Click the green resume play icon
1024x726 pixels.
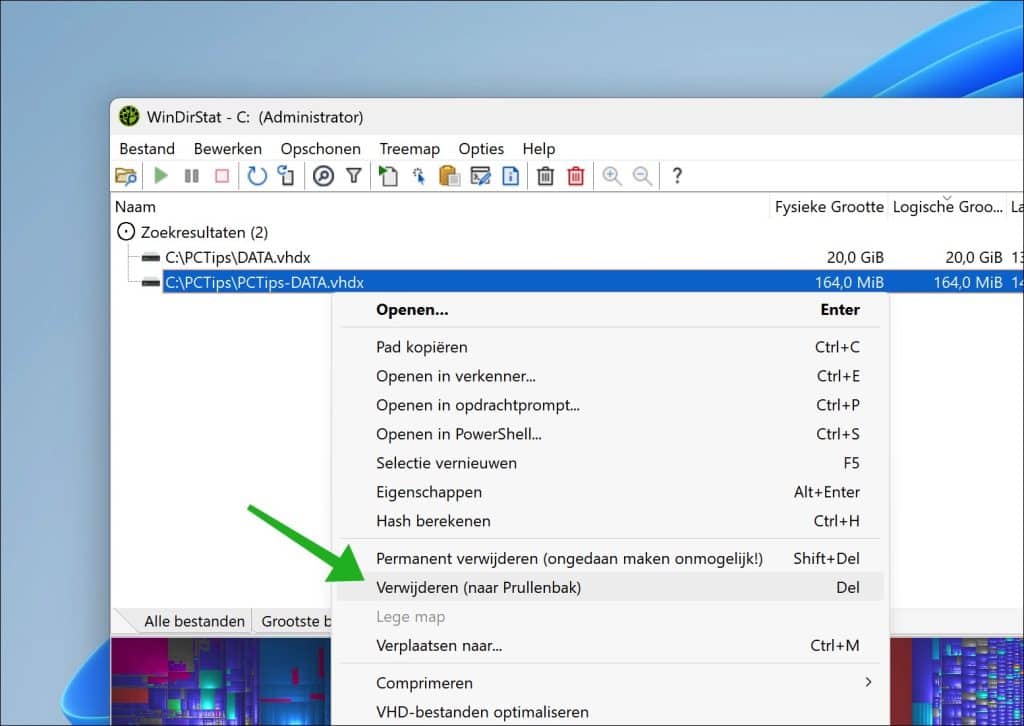(161, 176)
